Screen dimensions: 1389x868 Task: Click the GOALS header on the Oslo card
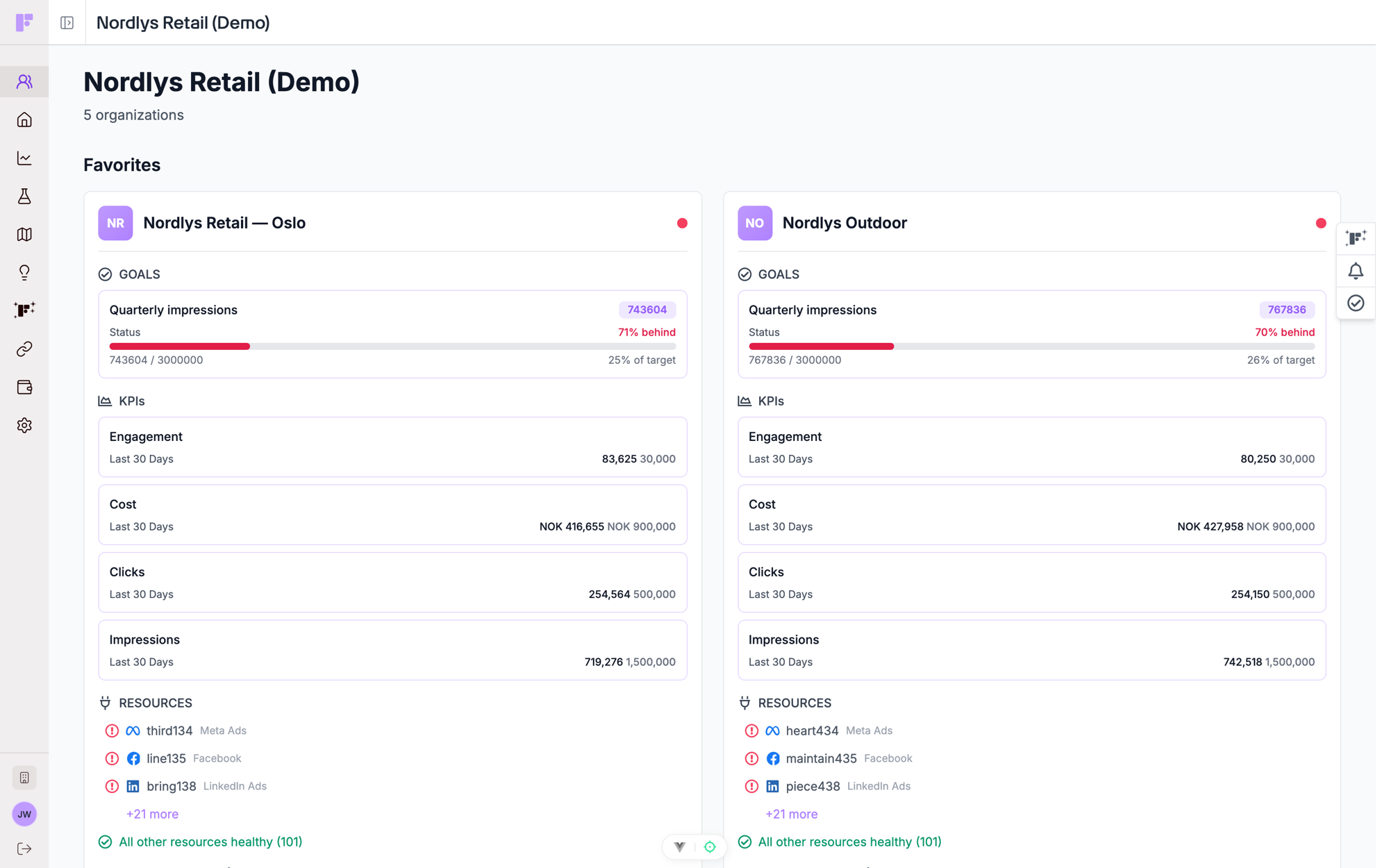click(139, 274)
